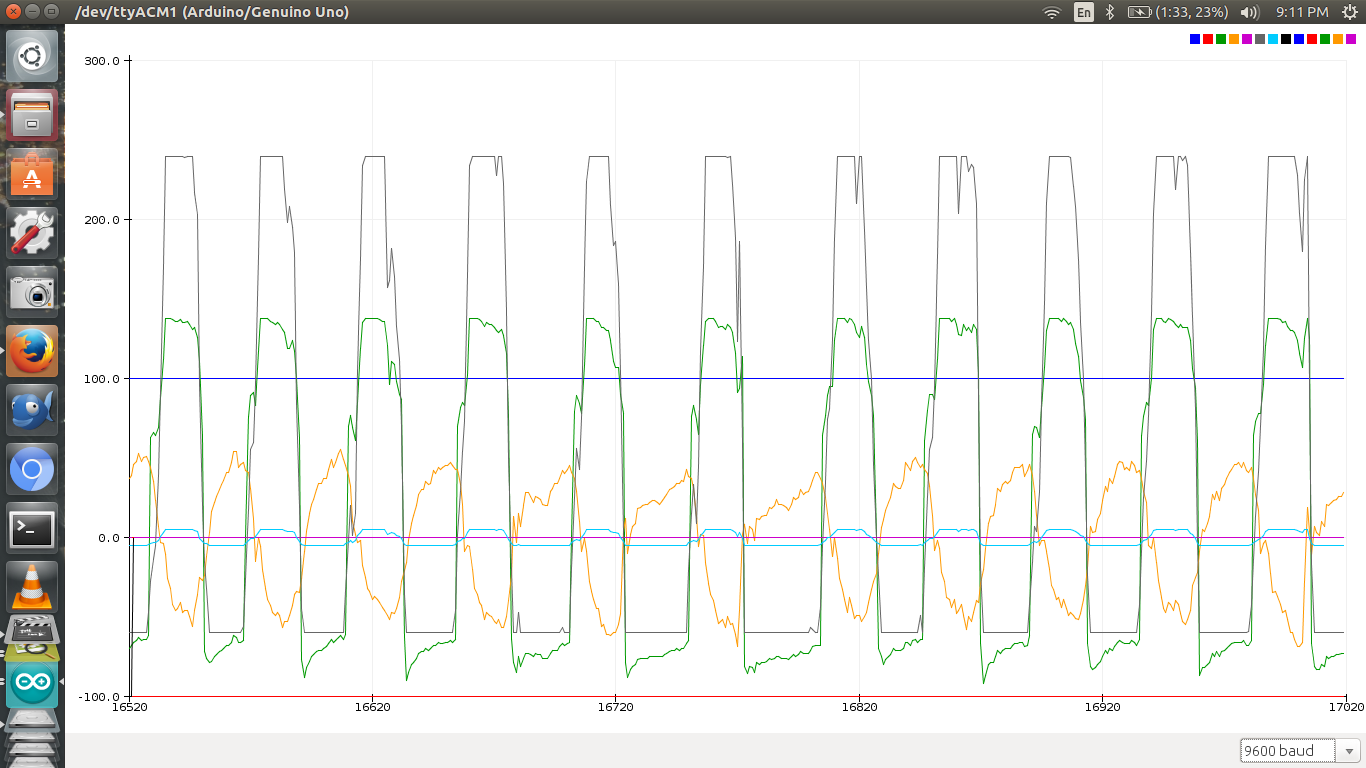Open the battery indicator showing 23%
The image size is (1366, 768).
click(x=1180, y=12)
